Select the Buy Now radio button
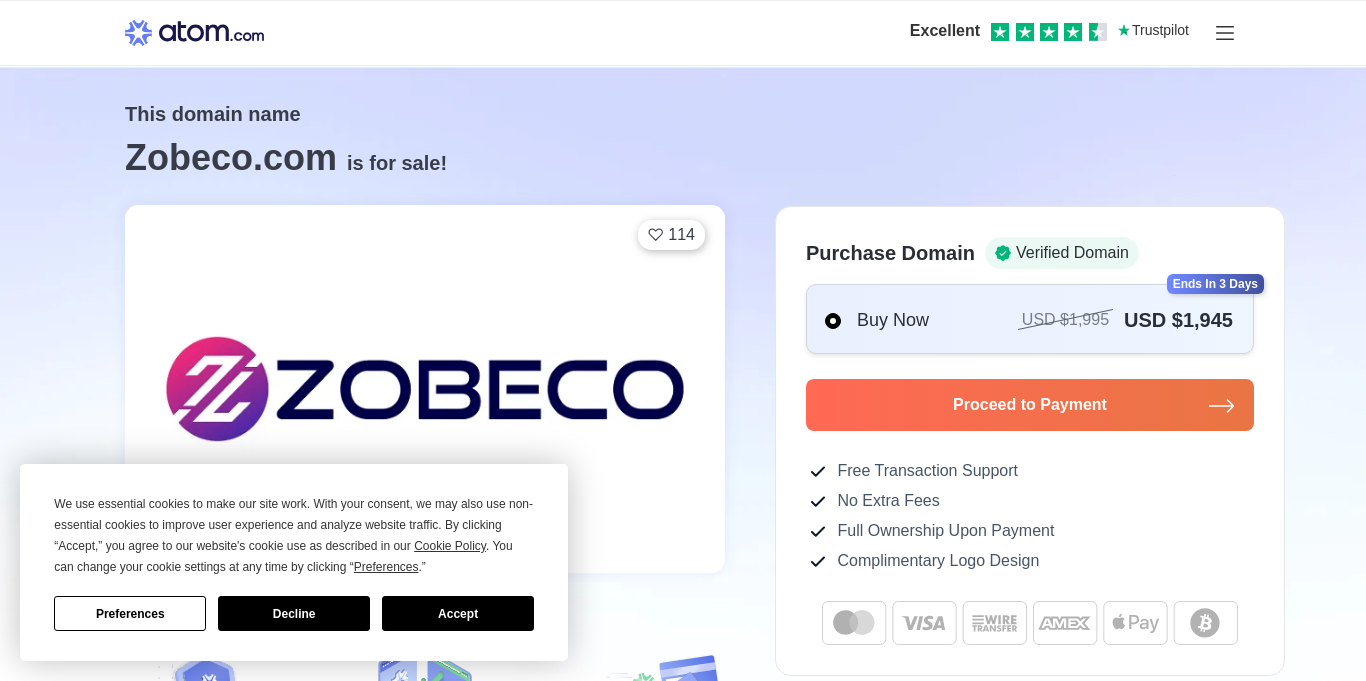The width and height of the screenshot is (1366, 681). point(833,321)
